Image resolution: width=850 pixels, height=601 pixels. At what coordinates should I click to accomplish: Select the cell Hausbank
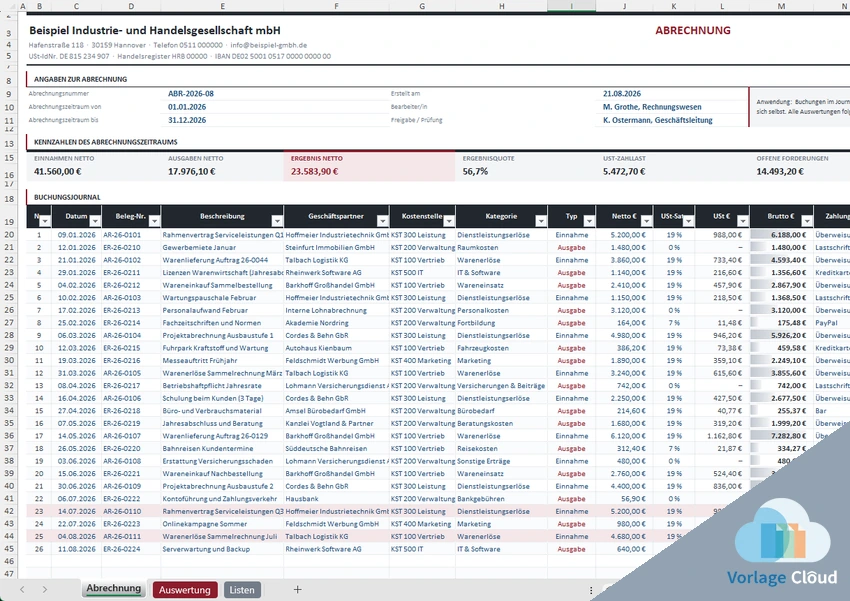tap(336, 499)
